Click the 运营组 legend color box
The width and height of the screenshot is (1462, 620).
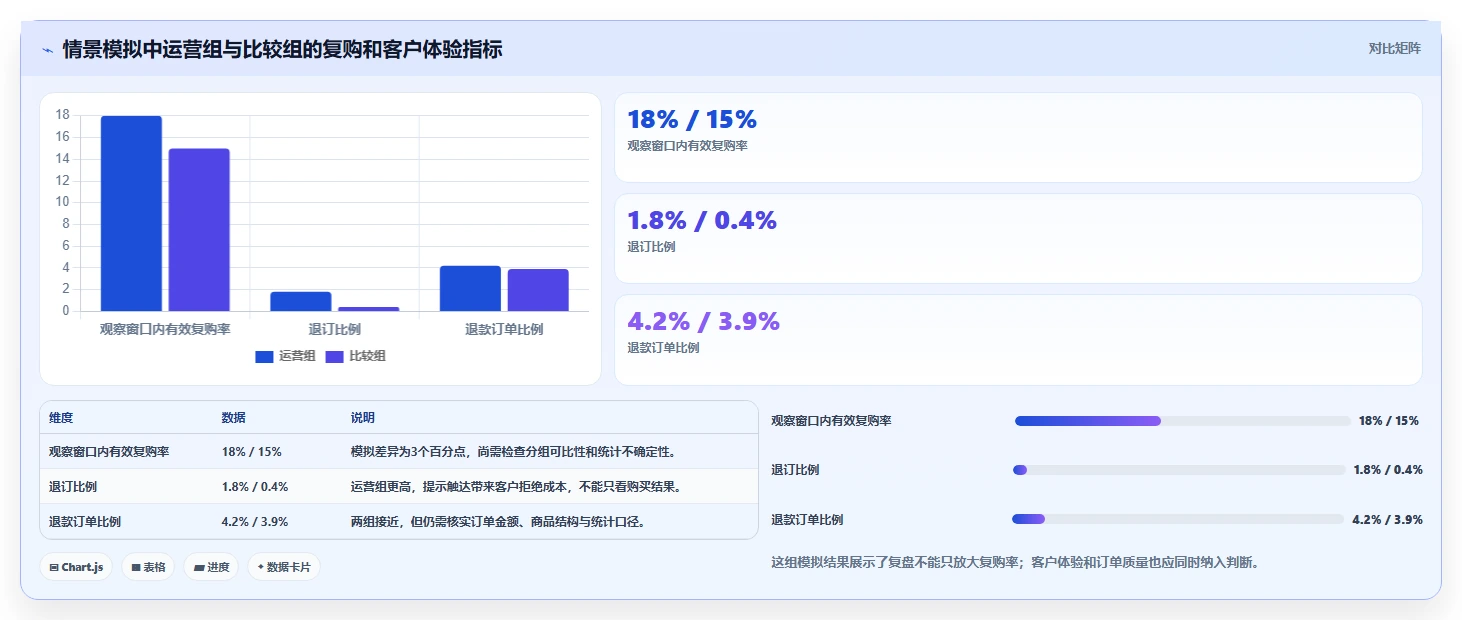(x=264, y=357)
